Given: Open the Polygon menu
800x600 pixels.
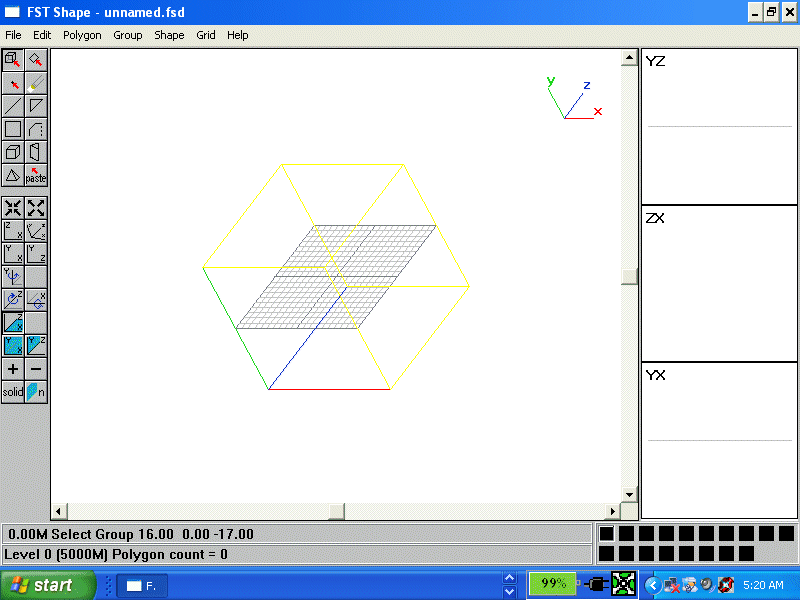Looking at the screenshot, I should tap(82, 35).
